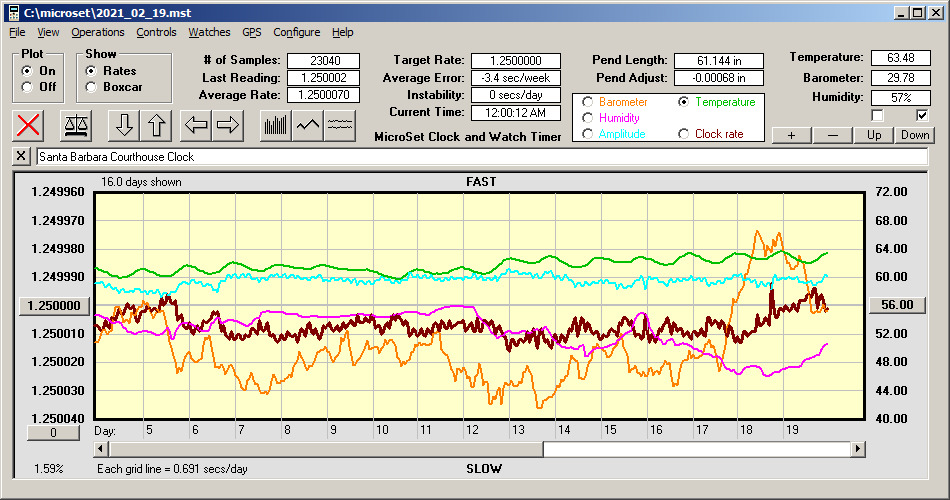Image resolution: width=950 pixels, height=500 pixels.
Task: Click the Pend Length field
Action: 719,61
